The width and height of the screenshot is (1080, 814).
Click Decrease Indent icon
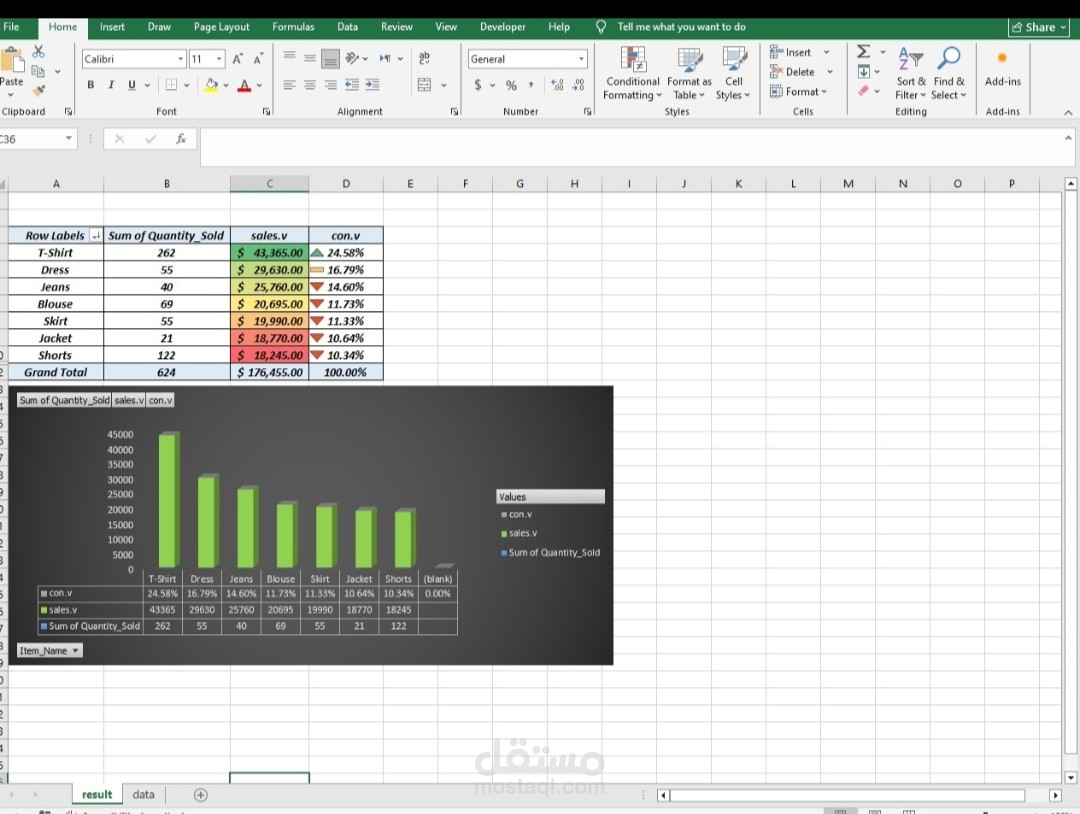tap(352, 85)
